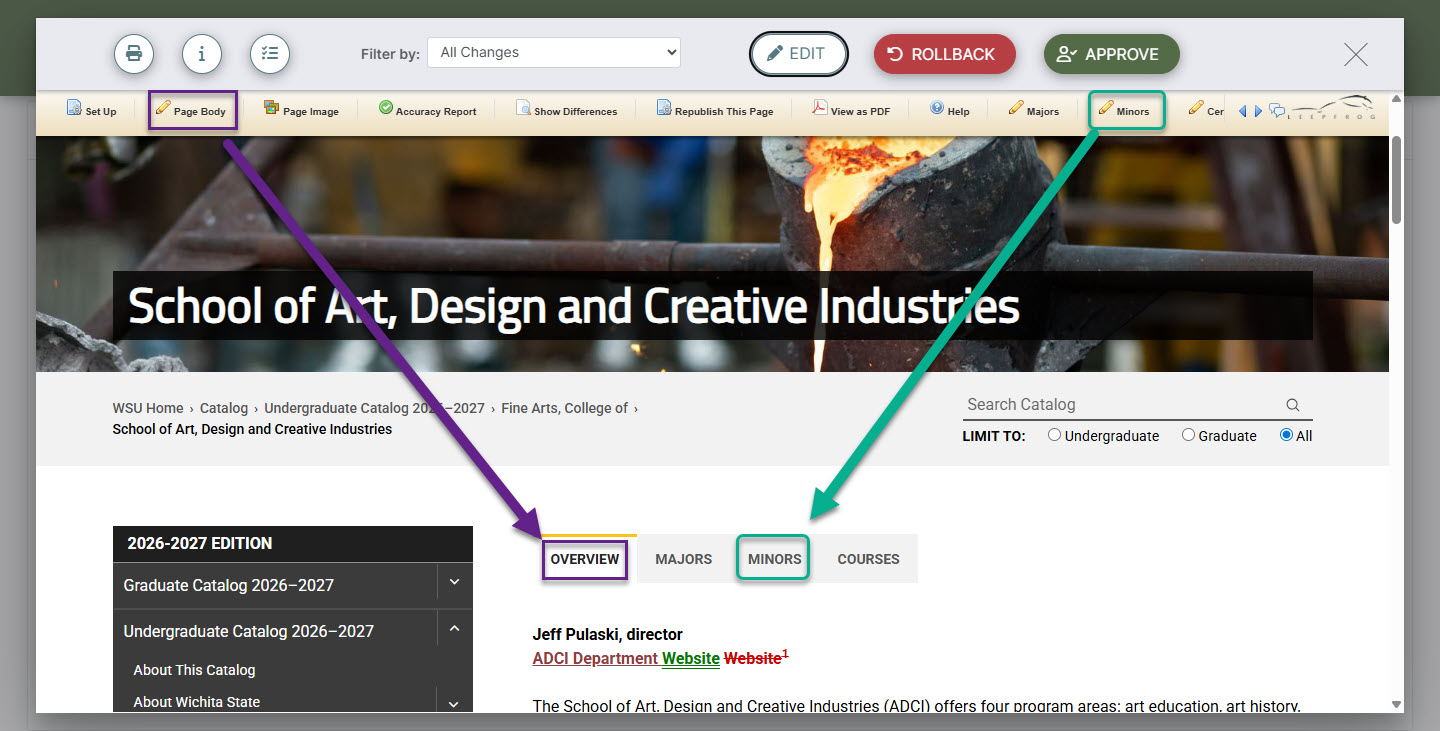Image resolution: width=1440 pixels, height=731 pixels.
Task: Open About Wichita State sidebar item
Action: (x=197, y=702)
